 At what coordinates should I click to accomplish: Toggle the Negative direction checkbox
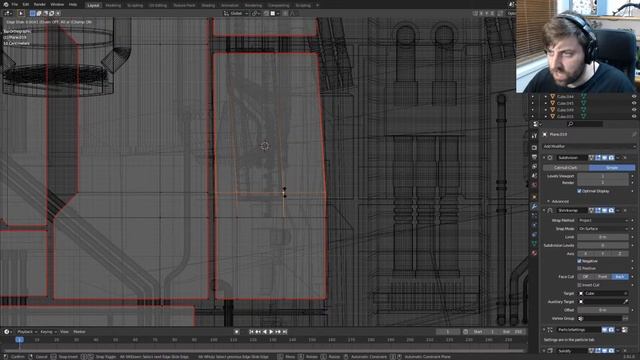point(579,261)
